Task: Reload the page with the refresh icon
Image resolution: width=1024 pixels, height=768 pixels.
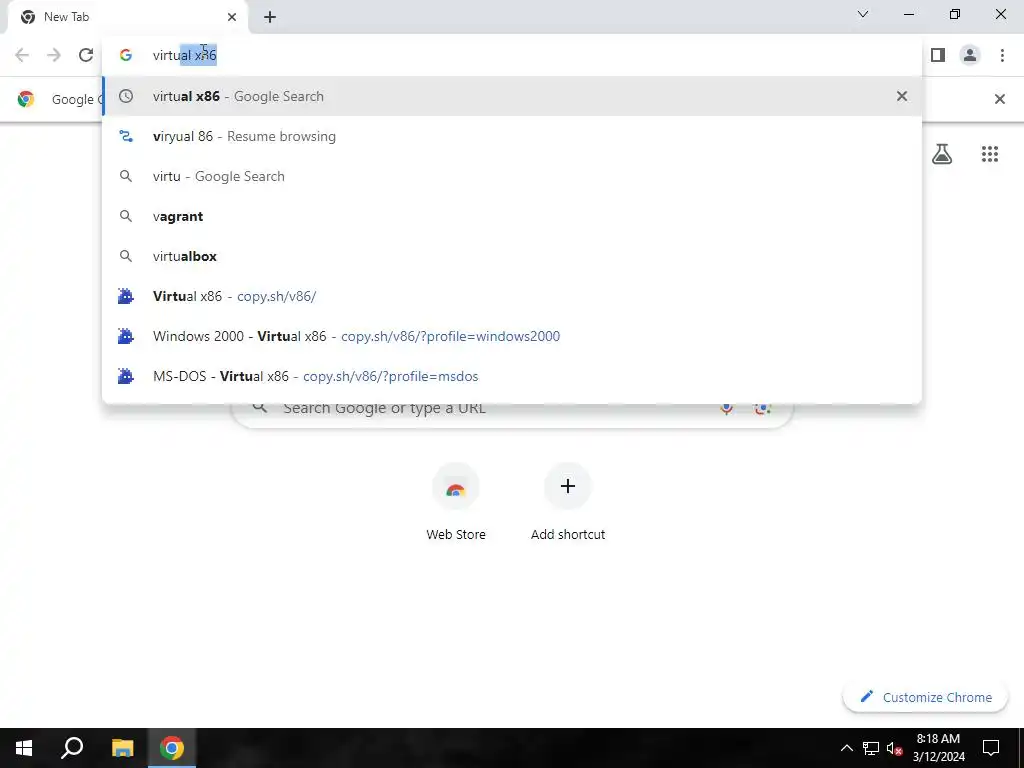Action: 86,55
